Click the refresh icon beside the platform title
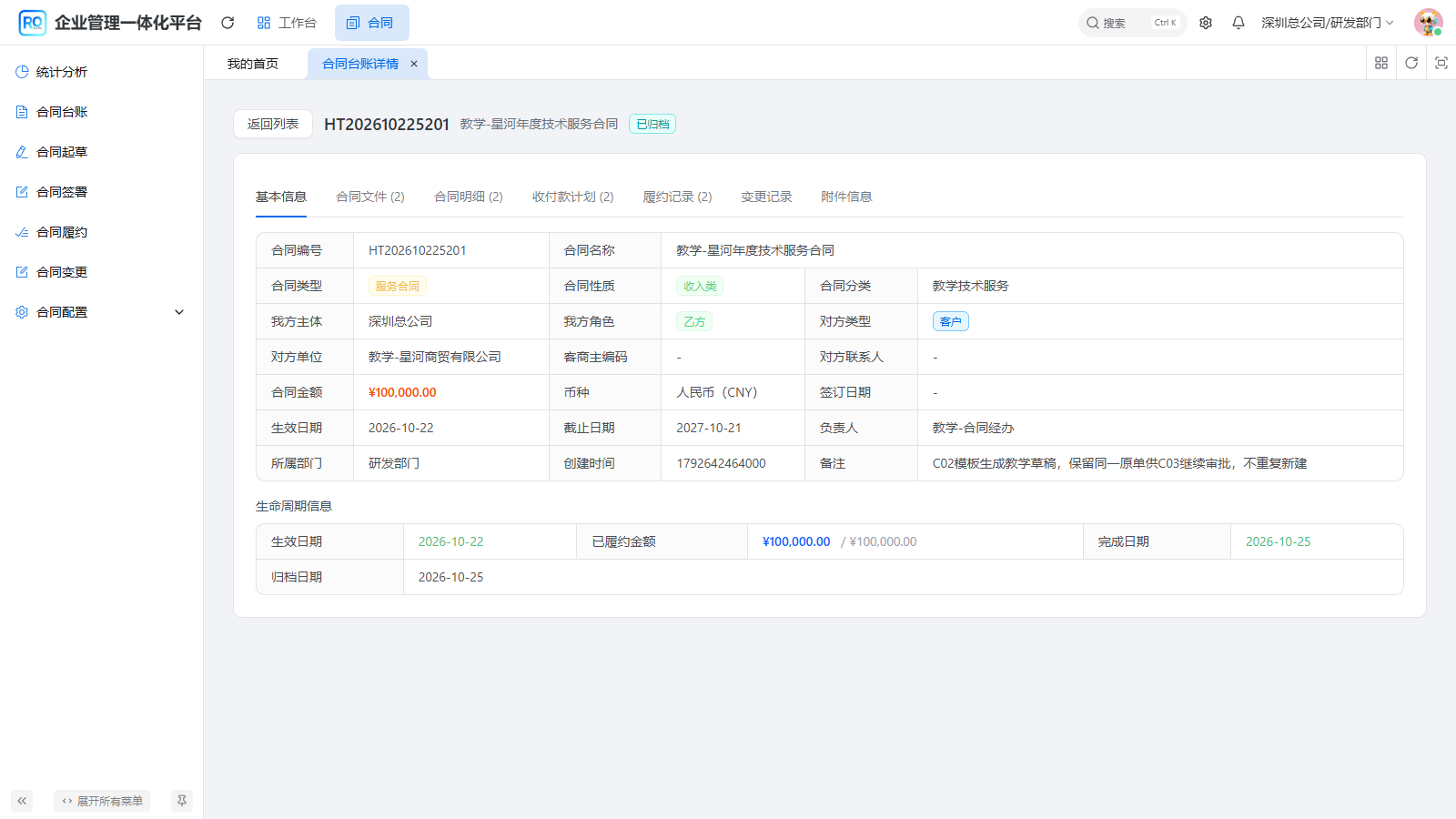 227,23
